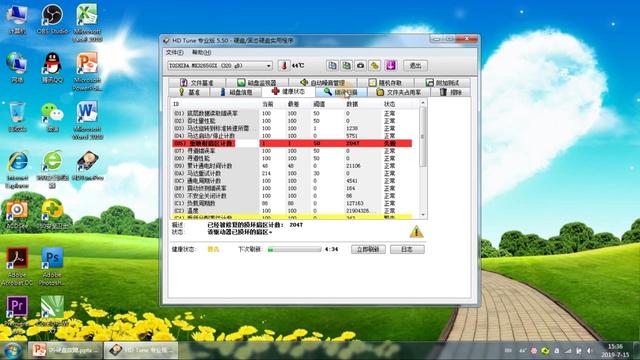Switch to the 磁盘信息 tab

pyautogui.click(x=236, y=92)
